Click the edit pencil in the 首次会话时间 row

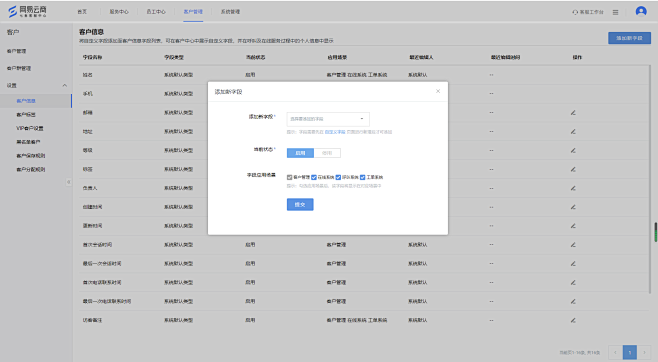[x=573, y=245]
